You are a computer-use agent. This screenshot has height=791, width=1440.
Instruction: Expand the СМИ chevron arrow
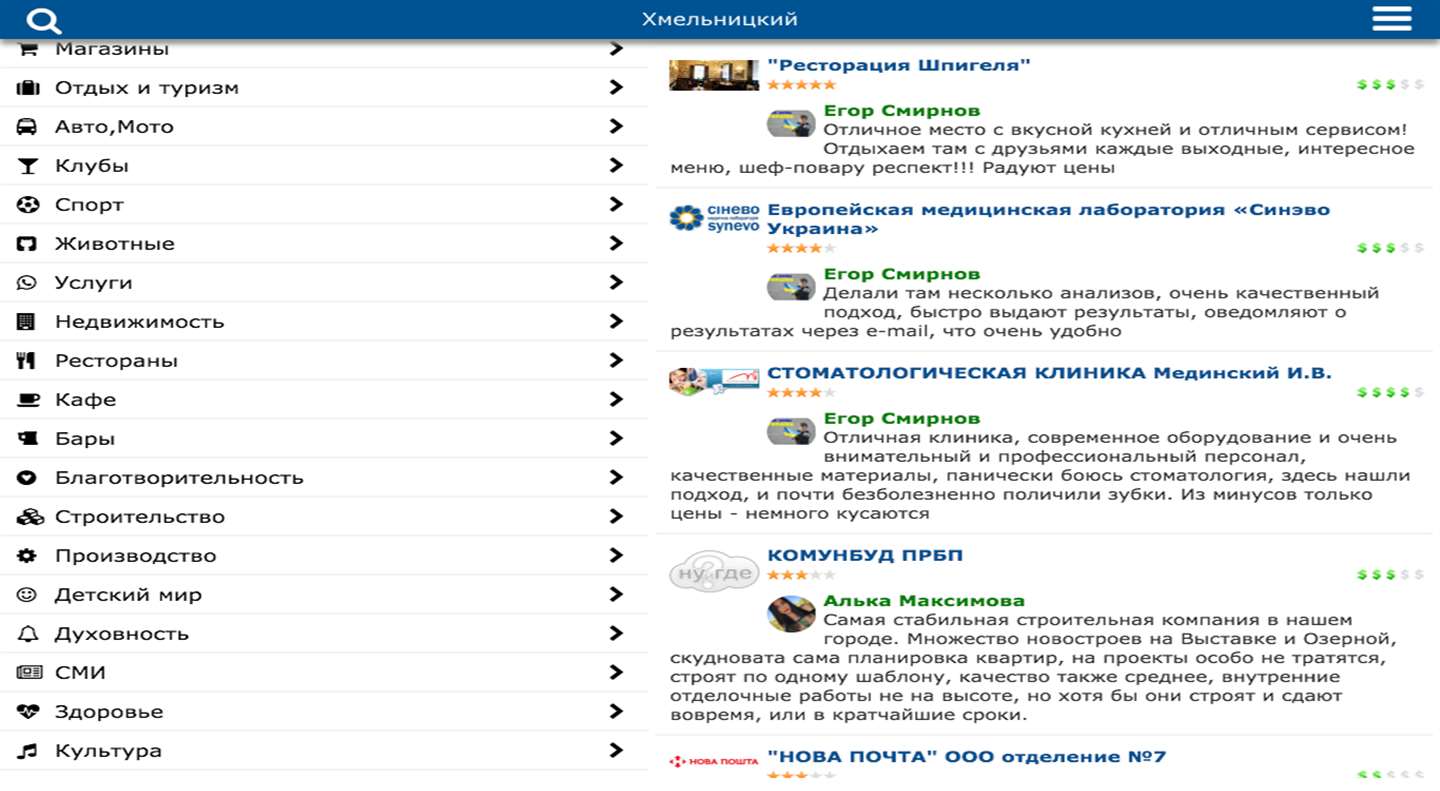[x=617, y=672]
